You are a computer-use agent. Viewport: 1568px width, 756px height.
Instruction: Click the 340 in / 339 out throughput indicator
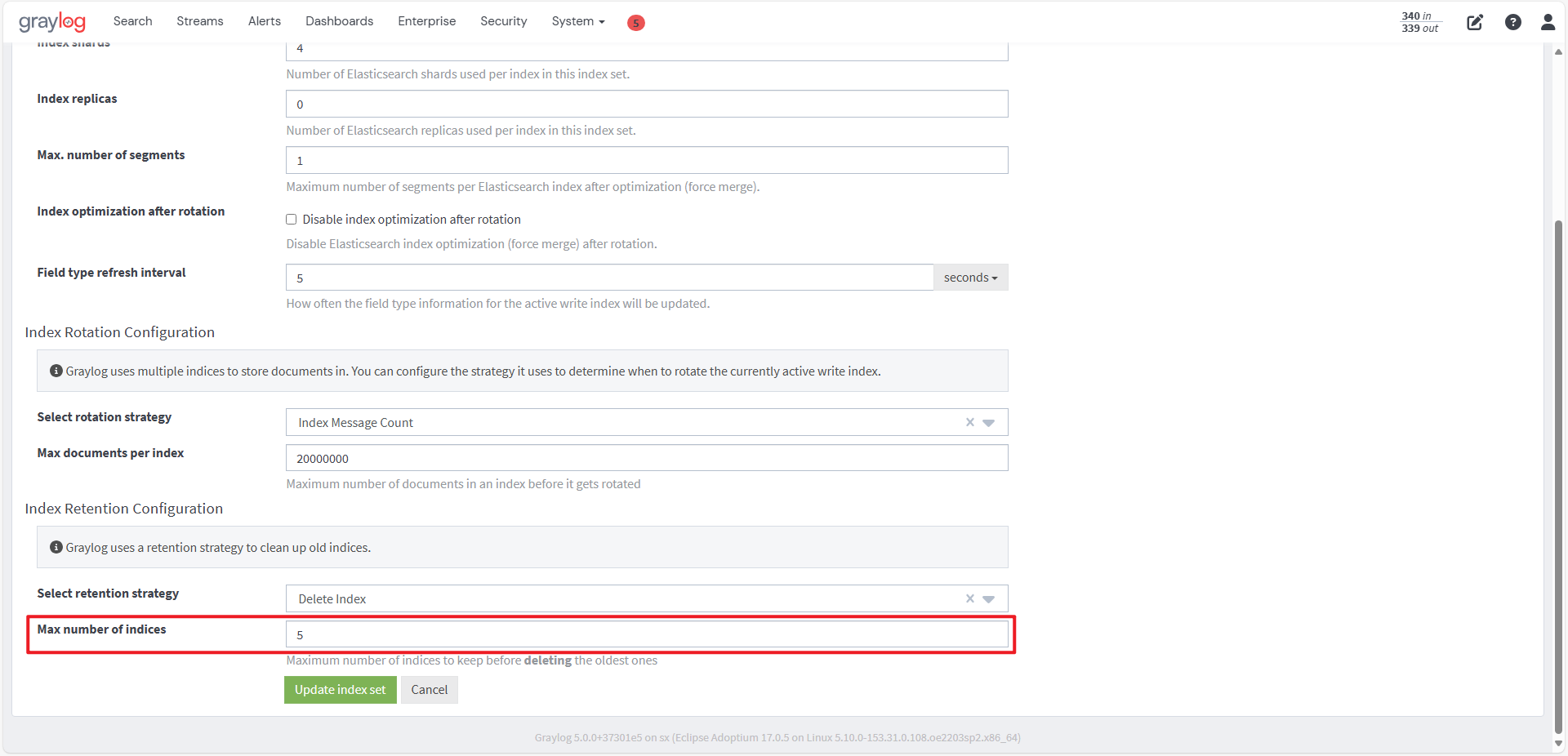click(1421, 22)
